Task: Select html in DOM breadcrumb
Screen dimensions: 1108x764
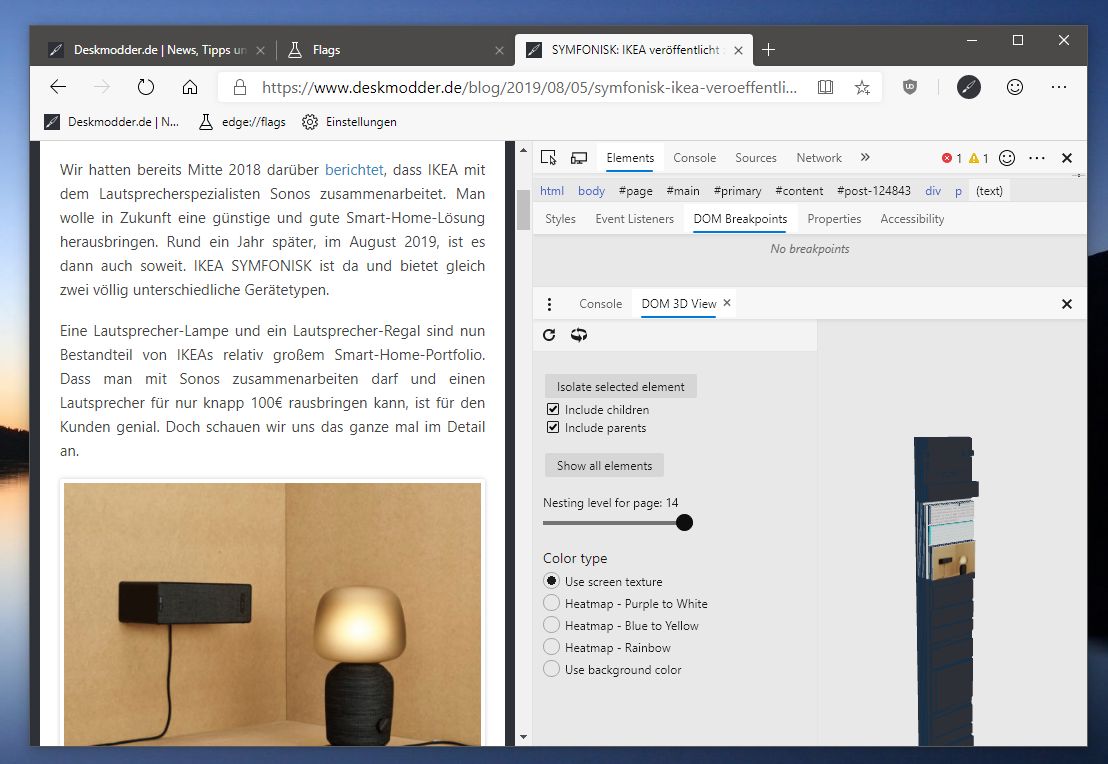Action: point(552,191)
